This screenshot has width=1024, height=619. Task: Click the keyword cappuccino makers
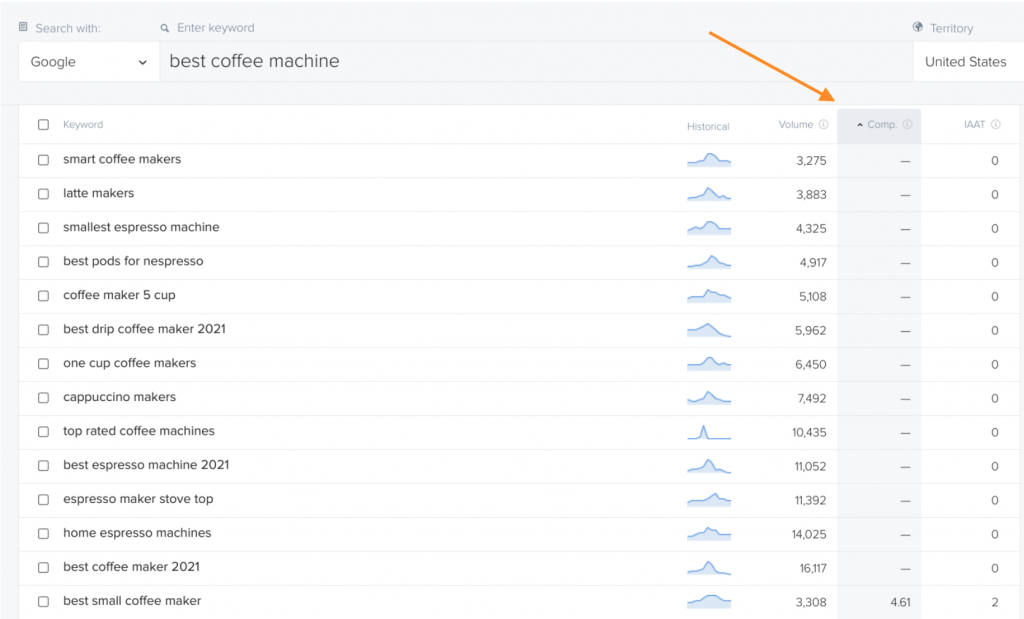[120, 396]
